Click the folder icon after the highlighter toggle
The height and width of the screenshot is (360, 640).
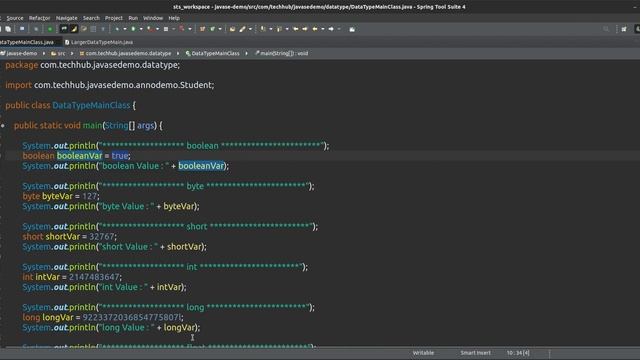pyautogui.click(x=84, y=29)
